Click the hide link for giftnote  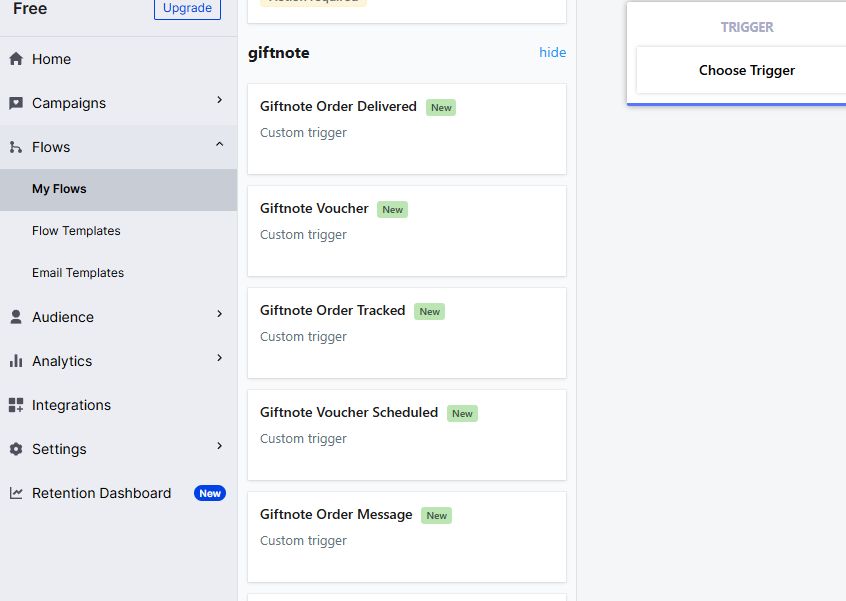pyautogui.click(x=552, y=52)
